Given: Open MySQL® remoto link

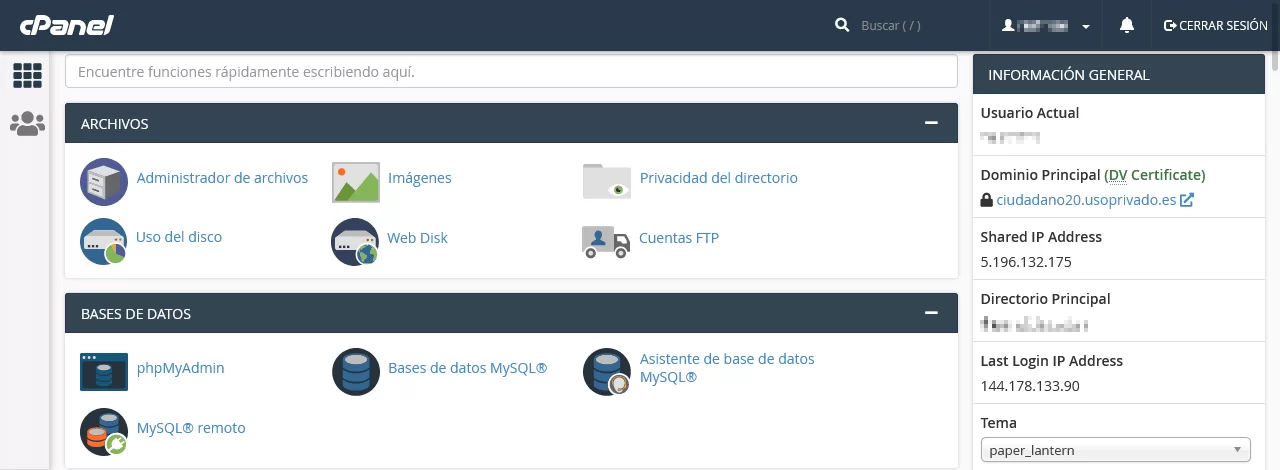Looking at the screenshot, I should (x=191, y=428).
